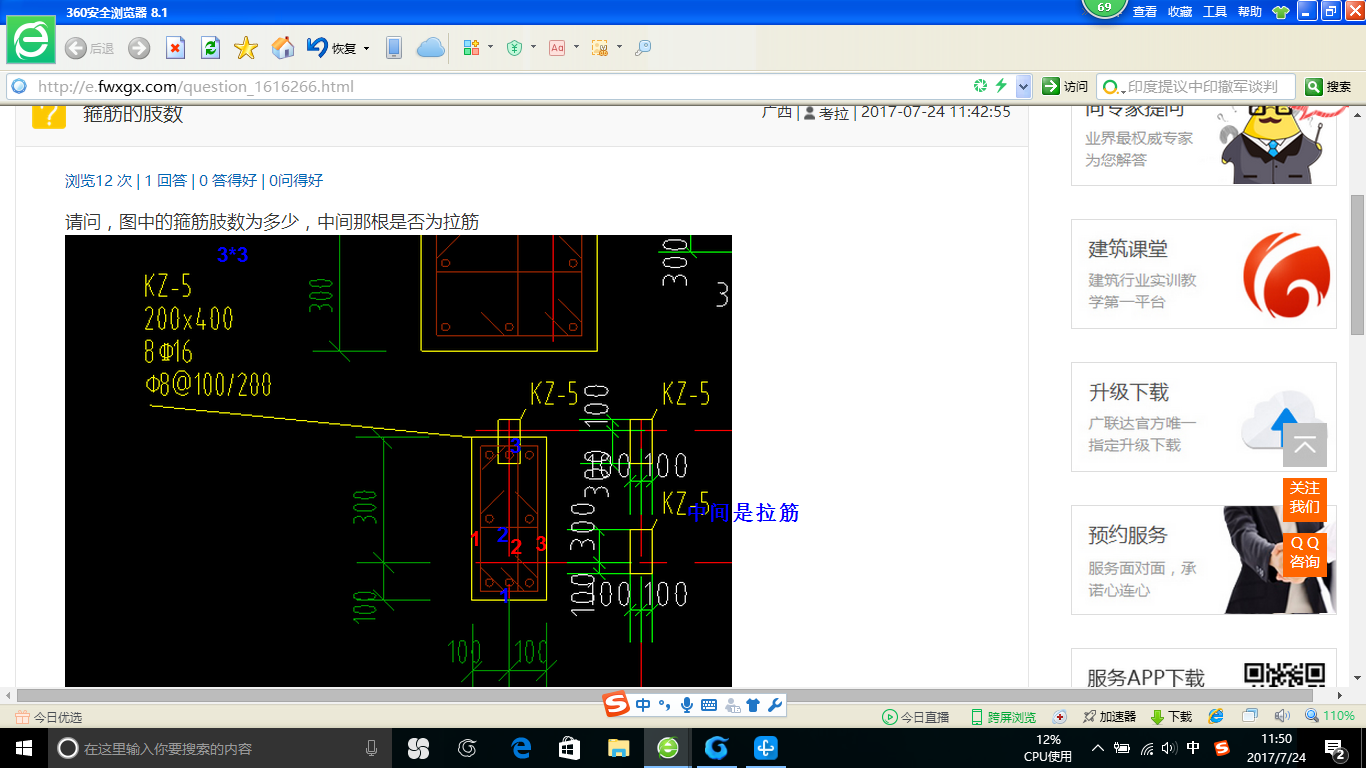Expand the address bar history dropdown
This screenshot has height=768, width=1366.
(1023, 86)
